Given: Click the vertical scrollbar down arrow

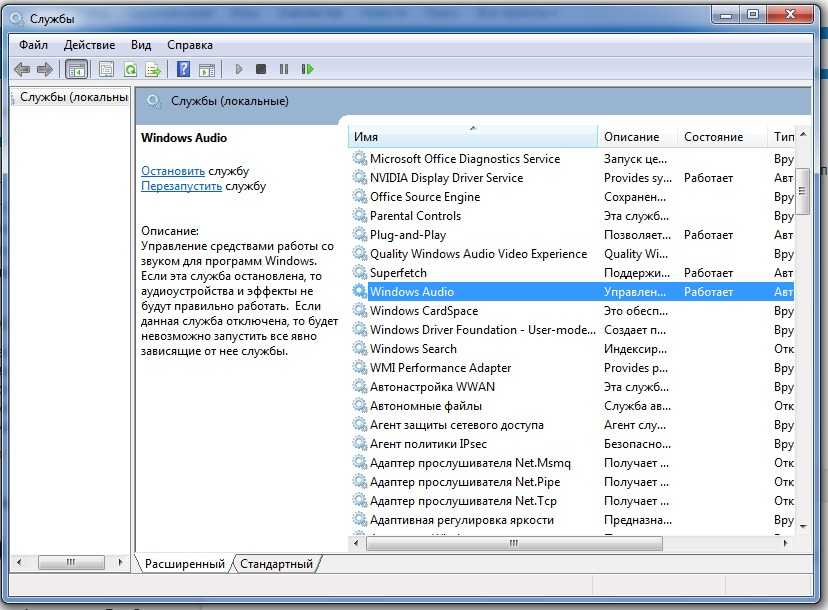Looking at the screenshot, I should (x=802, y=523).
